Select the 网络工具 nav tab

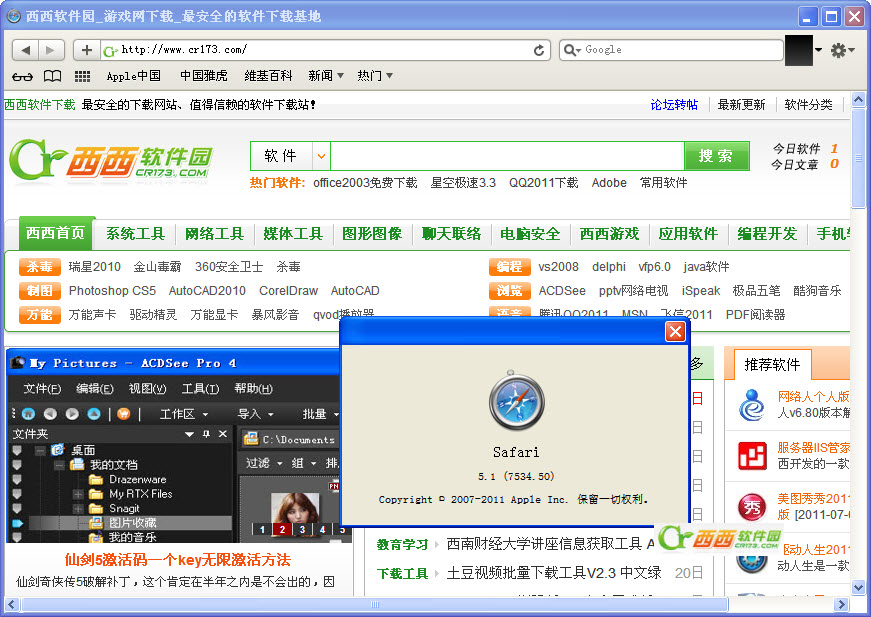point(214,234)
